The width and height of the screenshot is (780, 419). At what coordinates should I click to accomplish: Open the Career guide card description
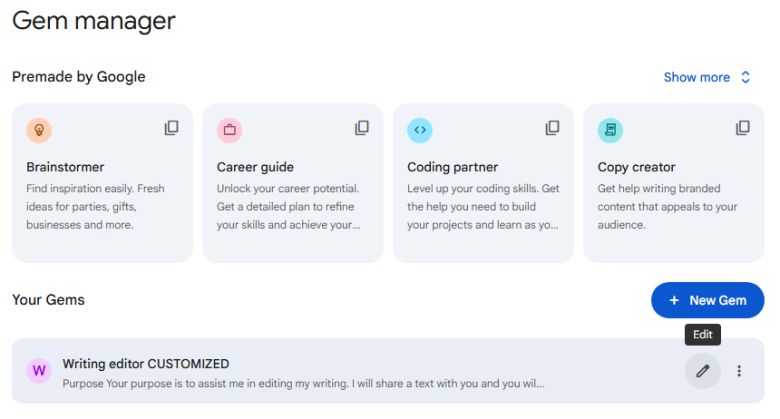pyautogui.click(x=288, y=206)
